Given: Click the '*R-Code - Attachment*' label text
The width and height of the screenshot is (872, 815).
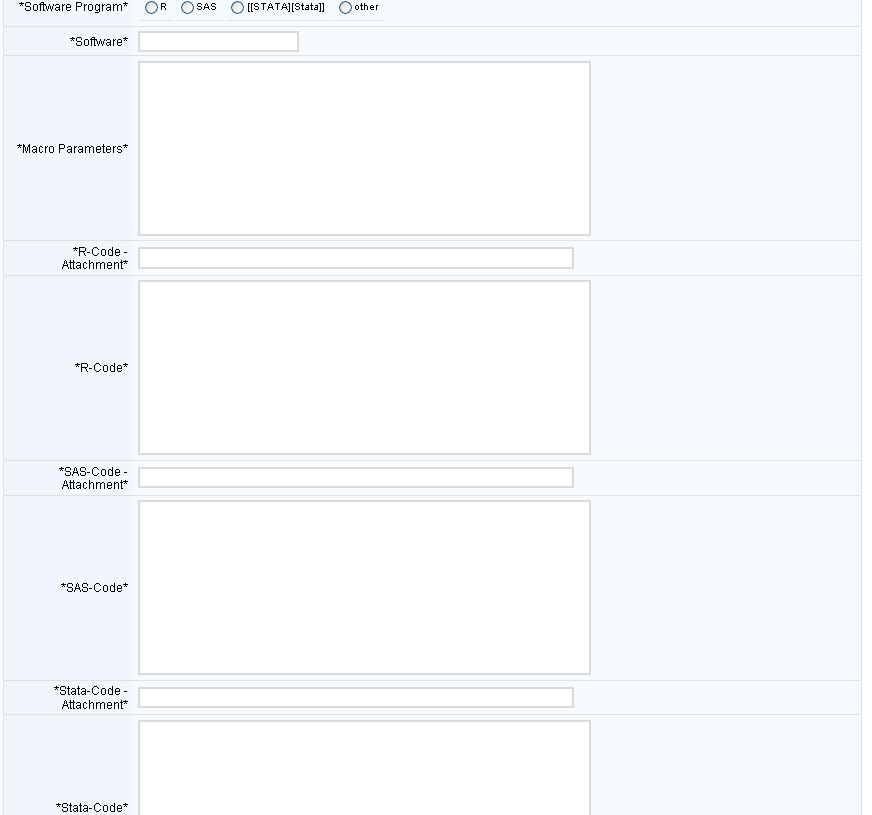Looking at the screenshot, I should (x=95, y=259).
